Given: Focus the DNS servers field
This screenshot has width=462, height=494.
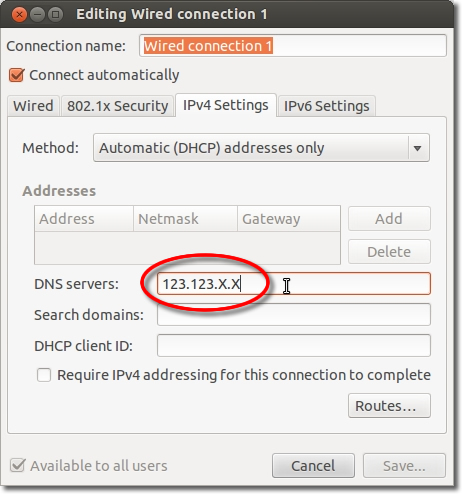Looking at the screenshot, I should click(294, 284).
